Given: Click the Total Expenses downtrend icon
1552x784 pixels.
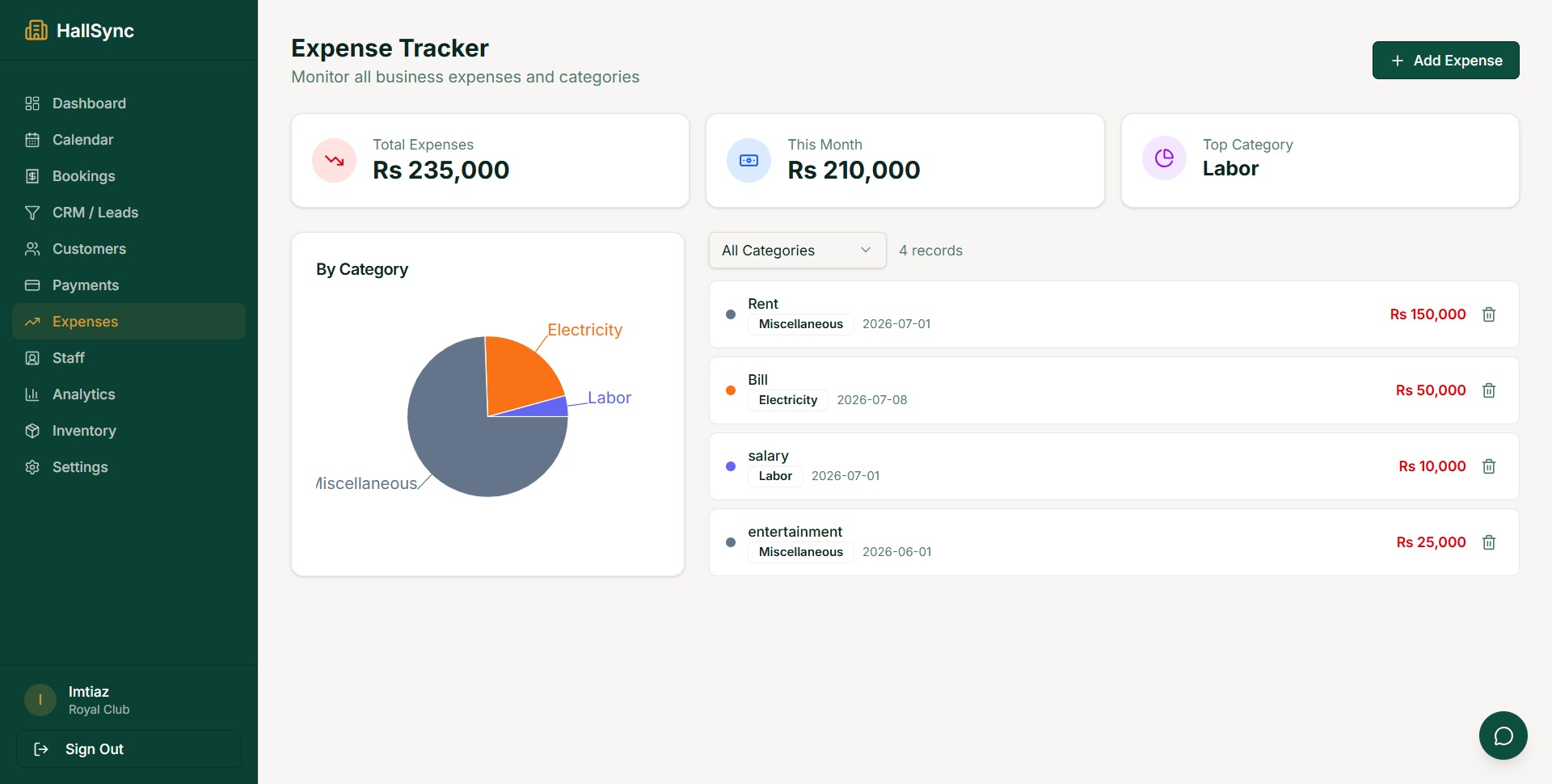Looking at the screenshot, I should click(x=334, y=160).
